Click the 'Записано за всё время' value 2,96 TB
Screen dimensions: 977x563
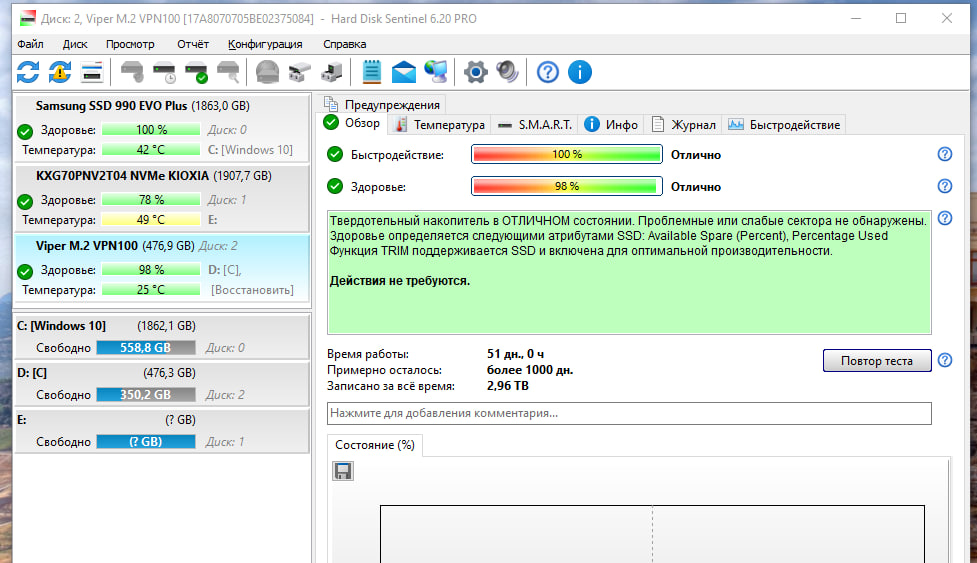(508, 386)
